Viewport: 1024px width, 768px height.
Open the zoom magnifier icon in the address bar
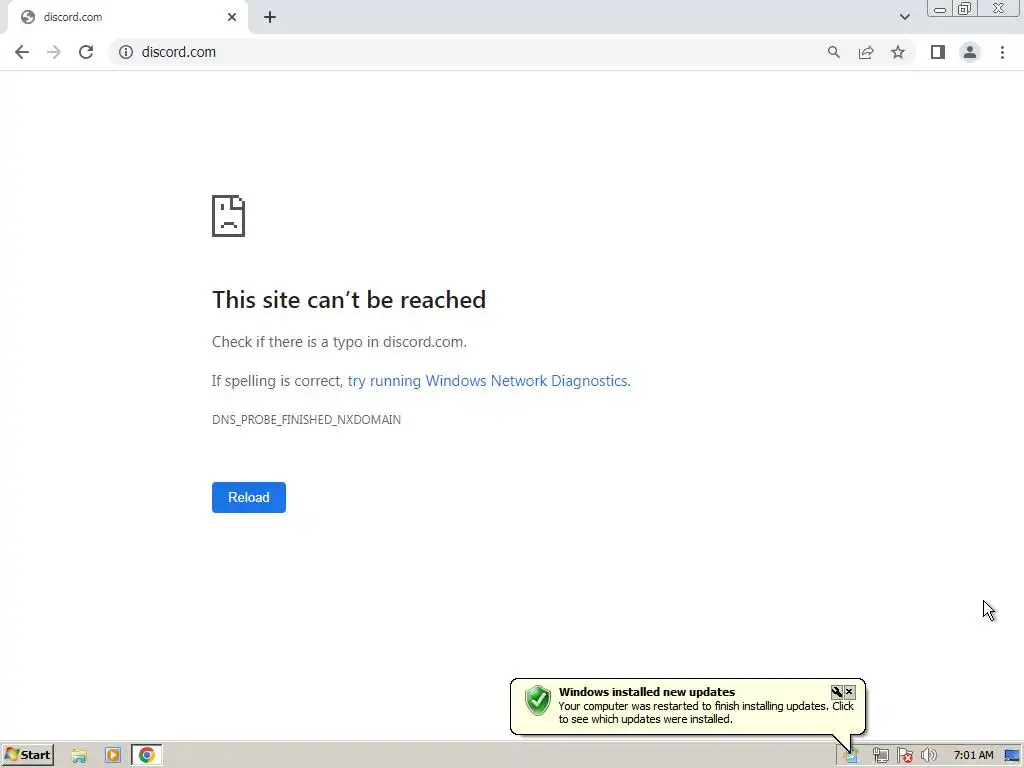pyautogui.click(x=833, y=52)
